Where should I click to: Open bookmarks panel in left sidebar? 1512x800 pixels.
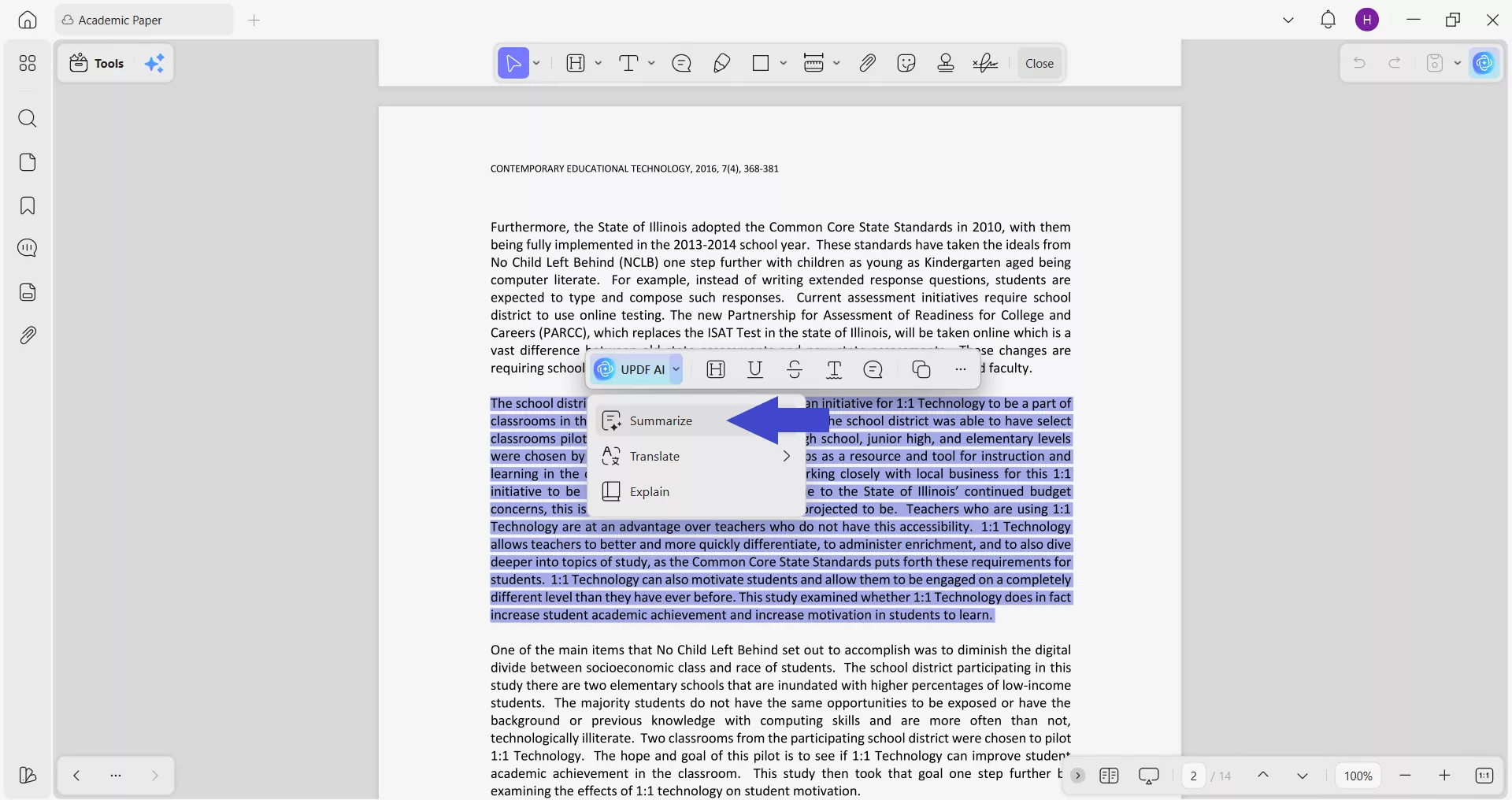tap(28, 206)
